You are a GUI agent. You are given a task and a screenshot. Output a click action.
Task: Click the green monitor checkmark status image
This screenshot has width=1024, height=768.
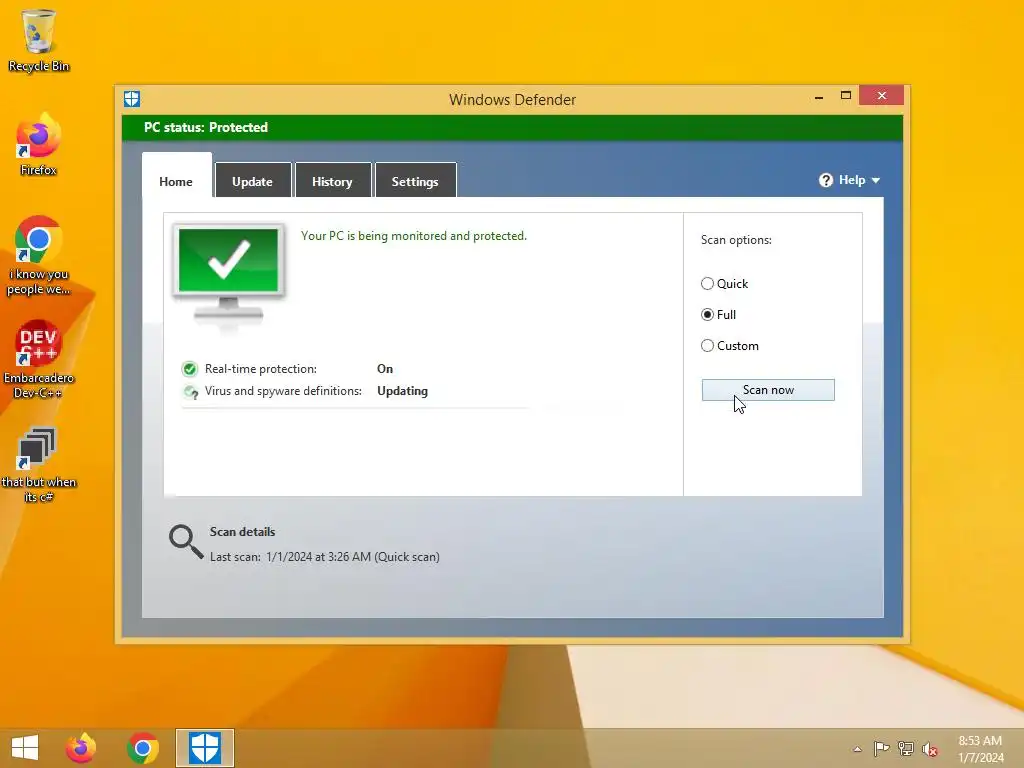(x=229, y=276)
